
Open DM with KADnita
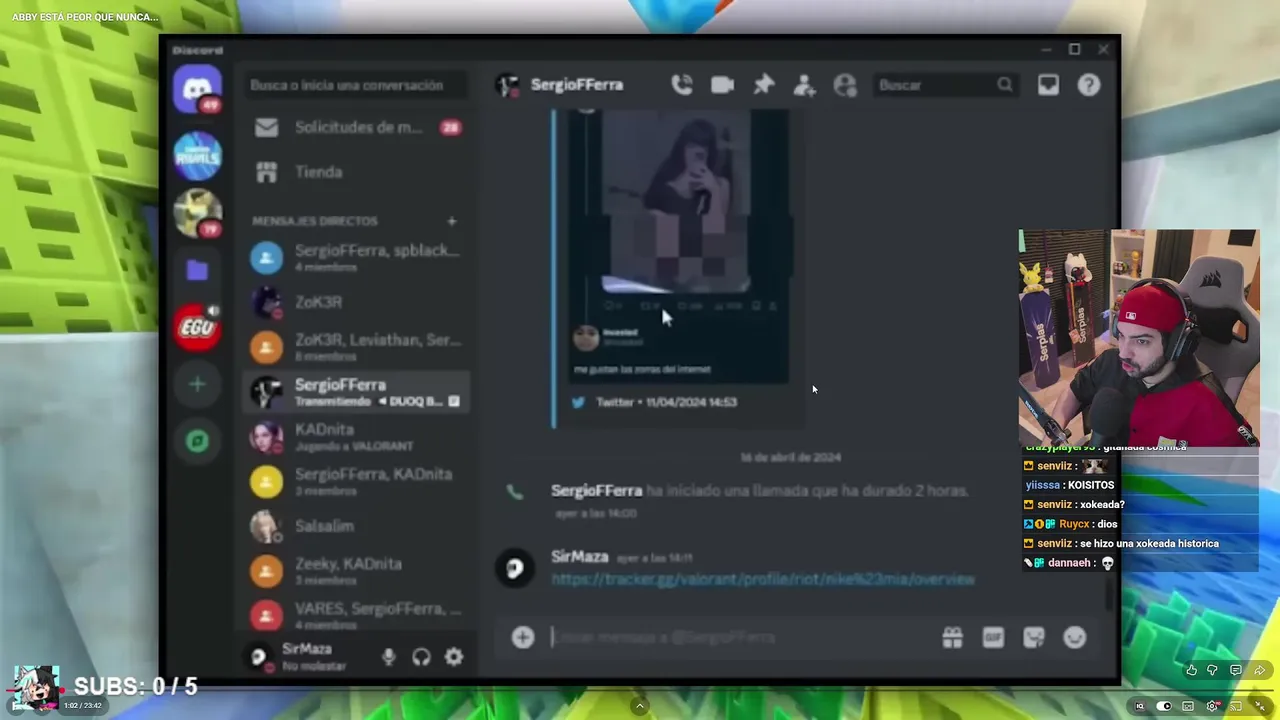point(356,436)
